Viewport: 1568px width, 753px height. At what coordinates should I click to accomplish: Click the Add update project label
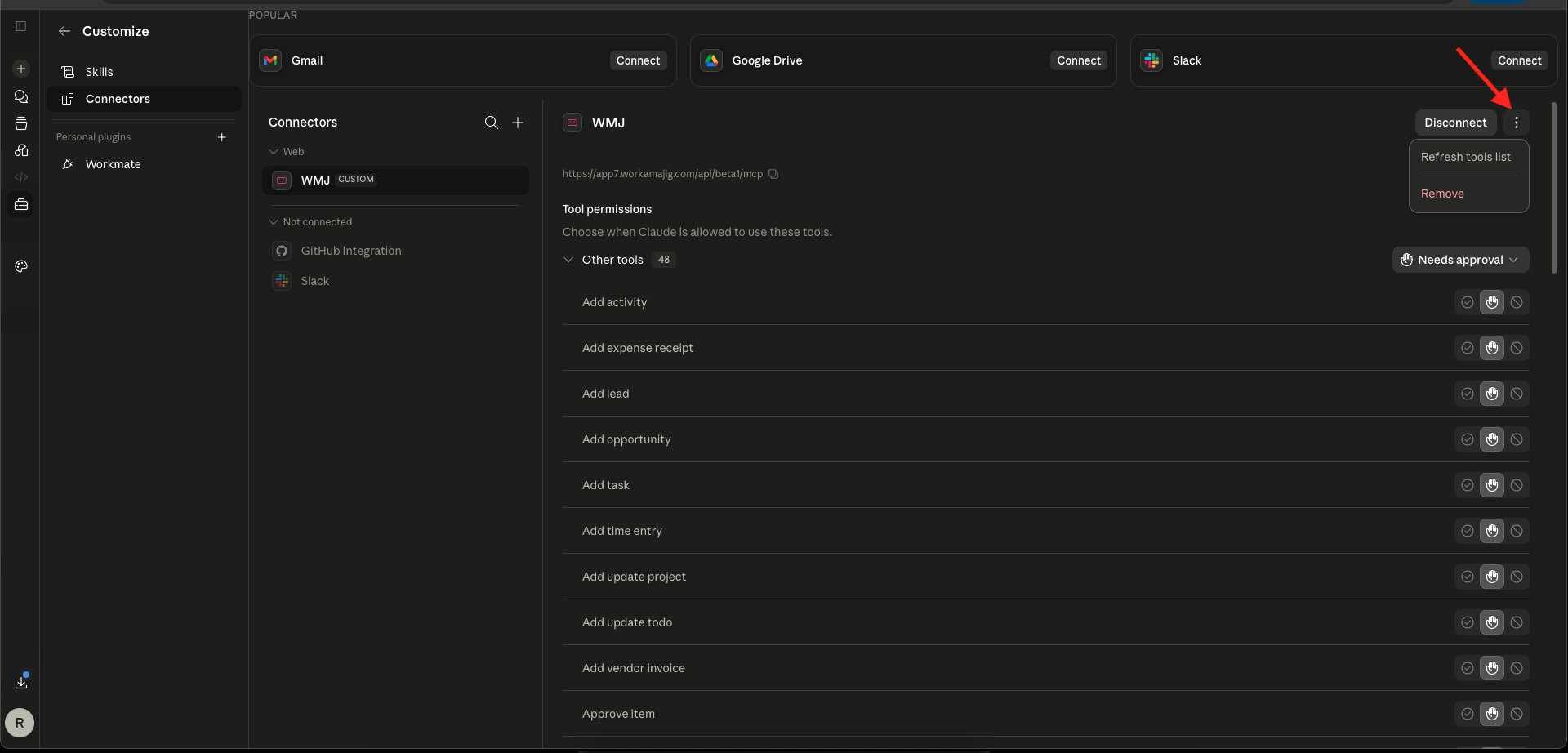click(x=634, y=577)
